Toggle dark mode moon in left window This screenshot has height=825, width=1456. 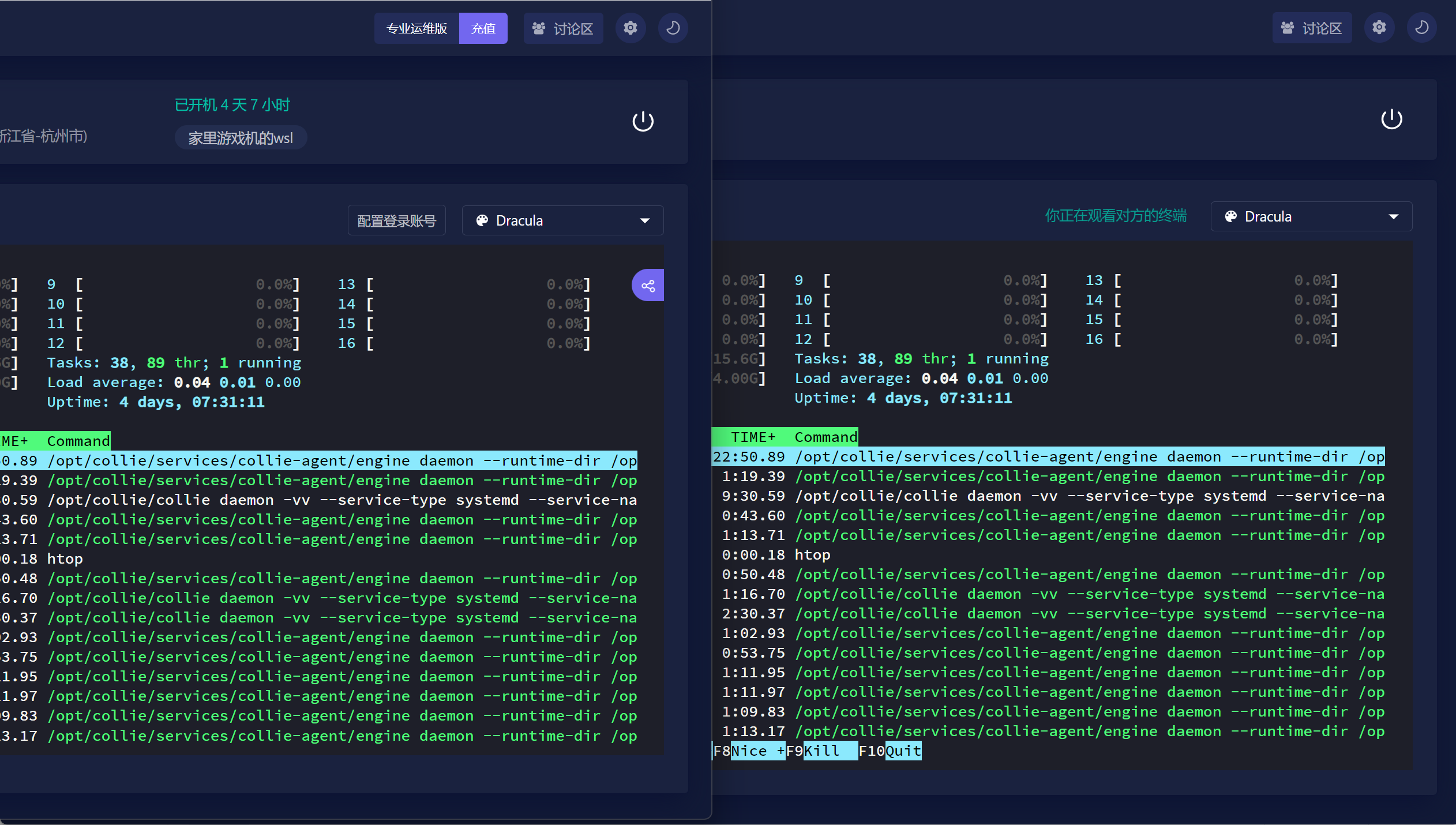pyautogui.click(x=673, y=28)
